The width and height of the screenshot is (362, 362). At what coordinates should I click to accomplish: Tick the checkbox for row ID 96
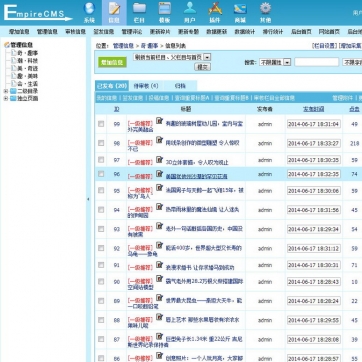point(101,174)
